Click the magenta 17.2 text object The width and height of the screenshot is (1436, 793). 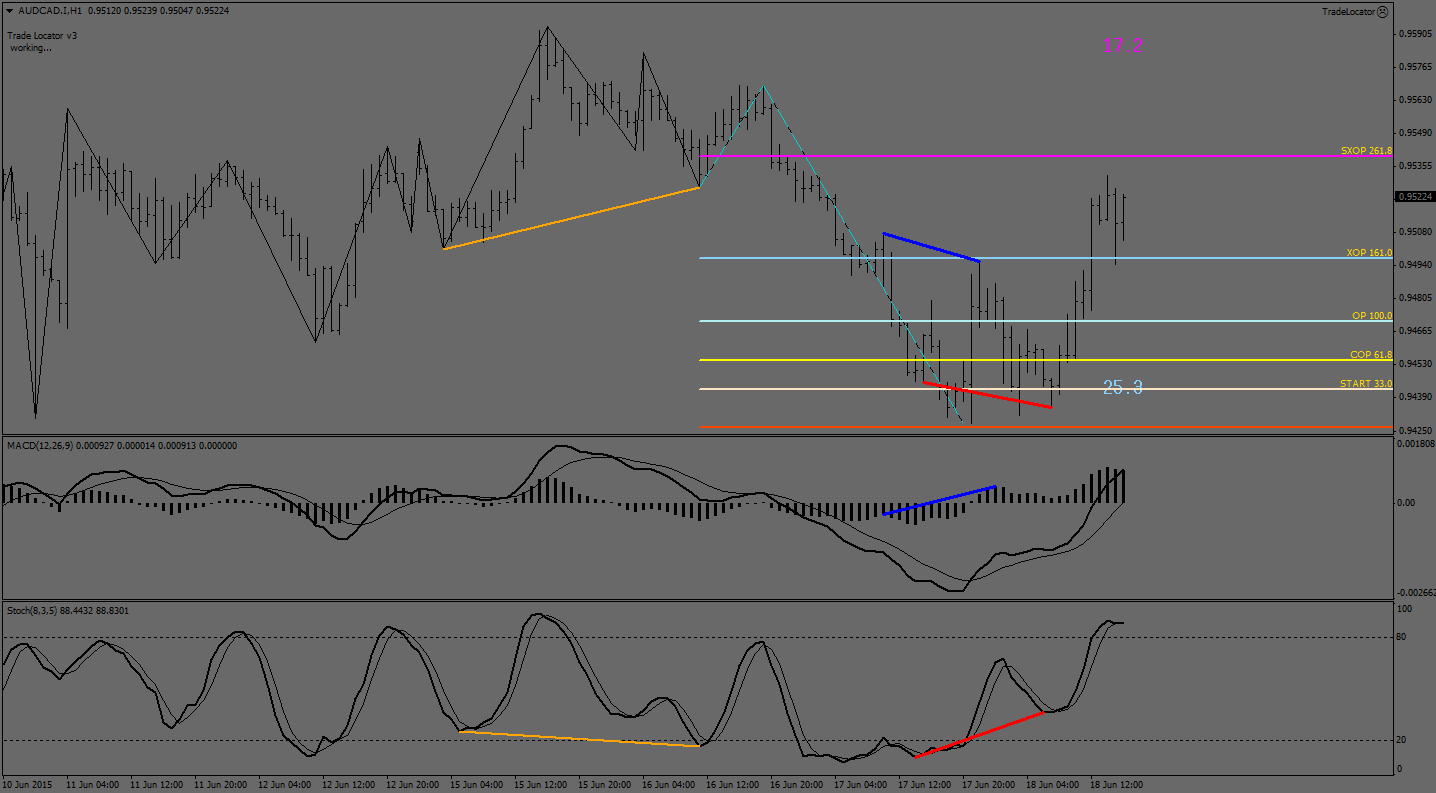1122,45
